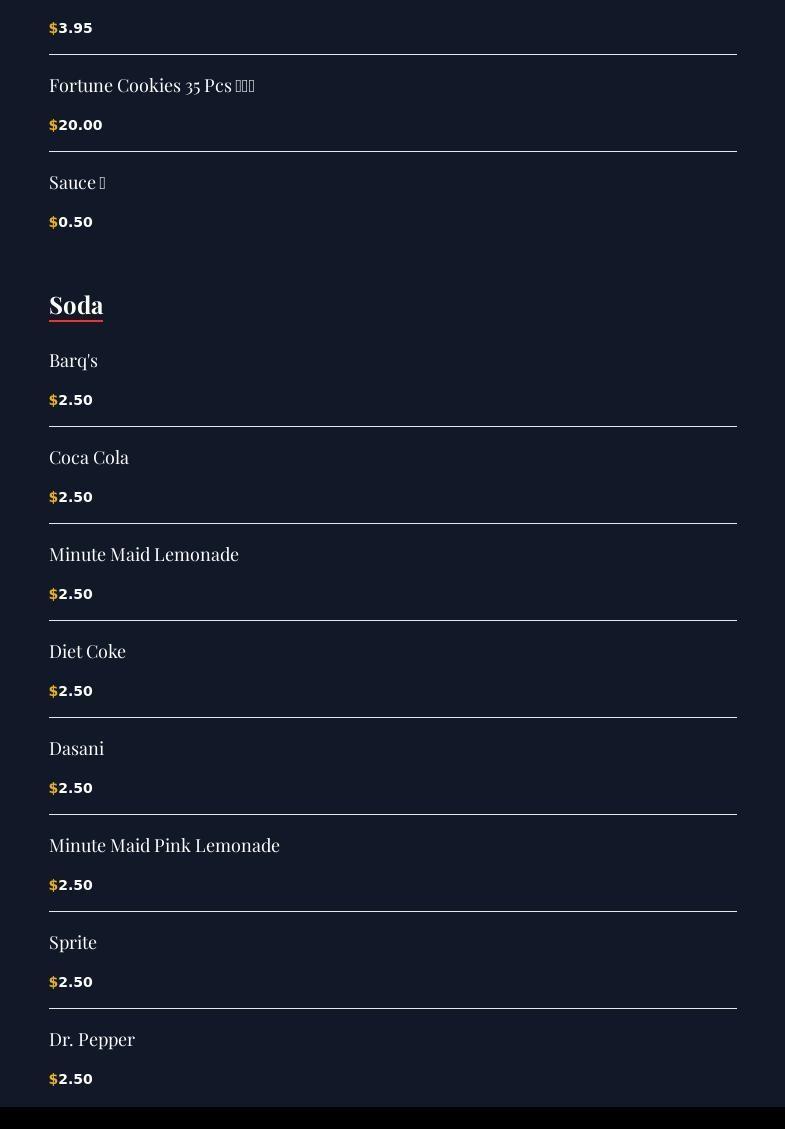Click the $20.00 Fortune Cookies price
The width and height of the screenshot is (785, 1129).
[76, 125]
